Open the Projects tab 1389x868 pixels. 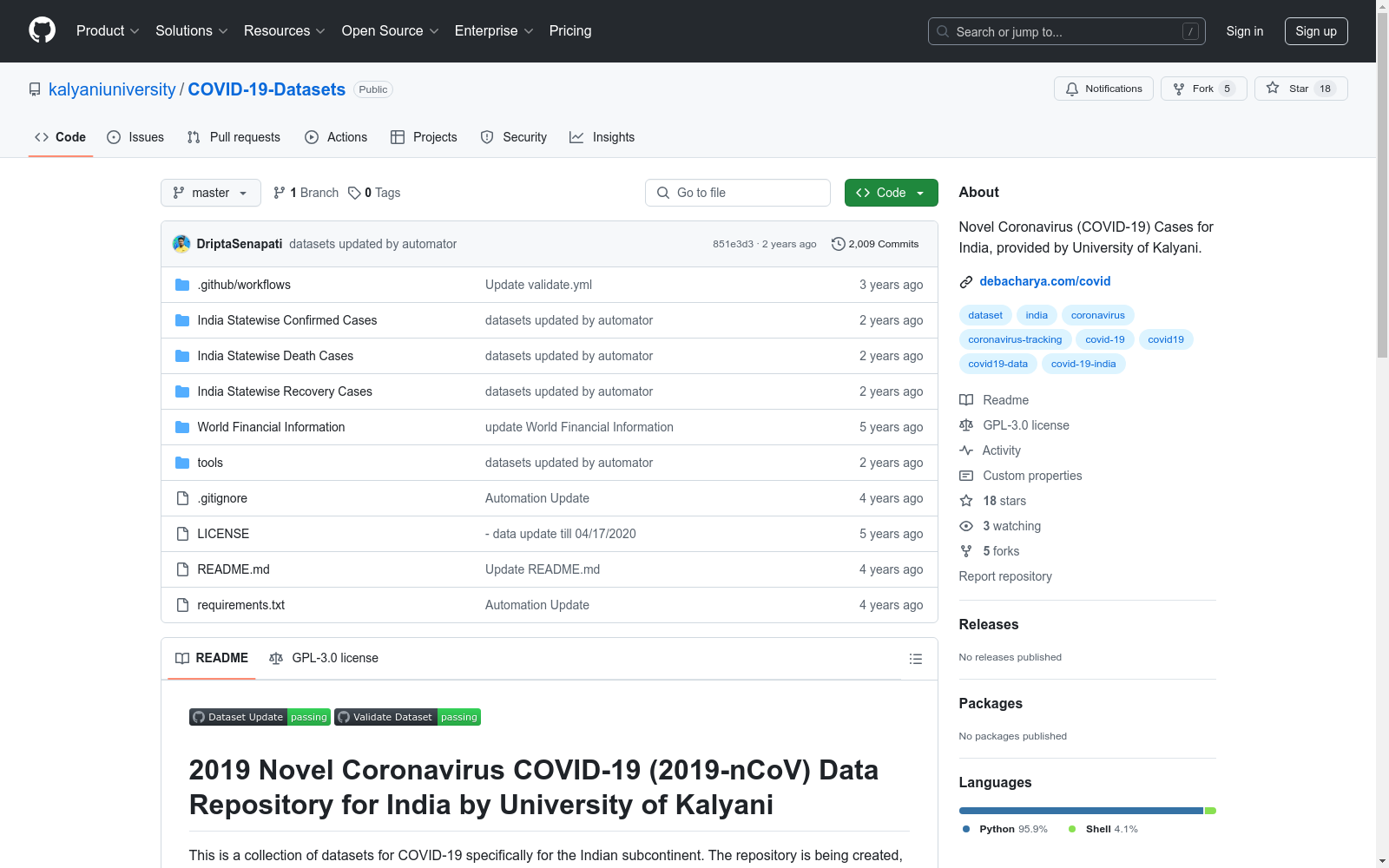tap(424, 137)
